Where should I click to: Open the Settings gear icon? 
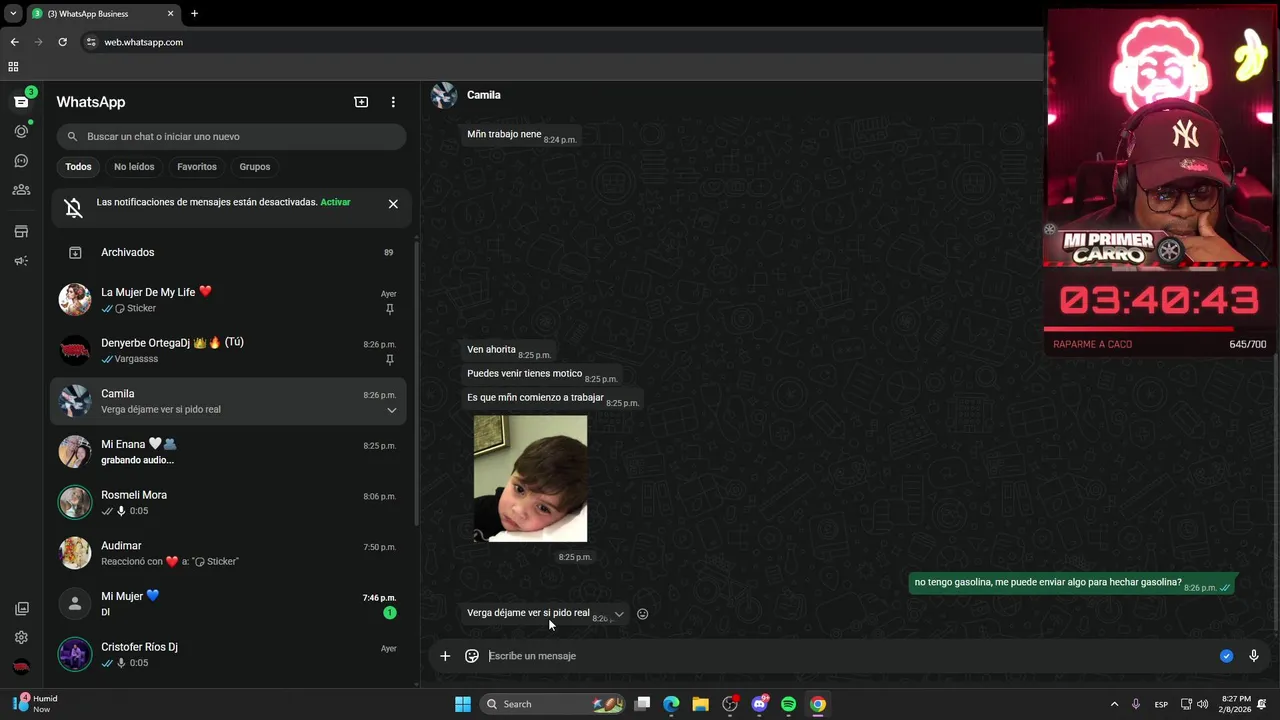point(21,637)
